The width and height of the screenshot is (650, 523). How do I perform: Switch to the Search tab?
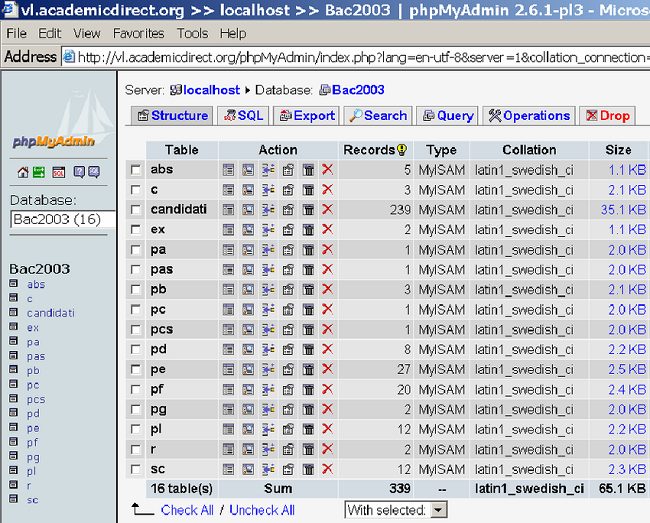tap(378, 116)
